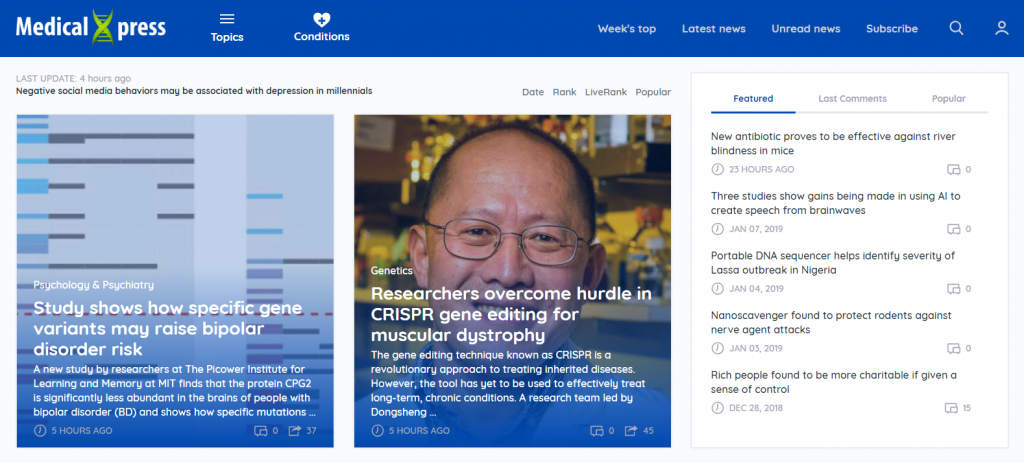Open the search magnifier icon
The width and height of the screenshot is (1024, 463).
pyautogui.click(x=956, y=28)
